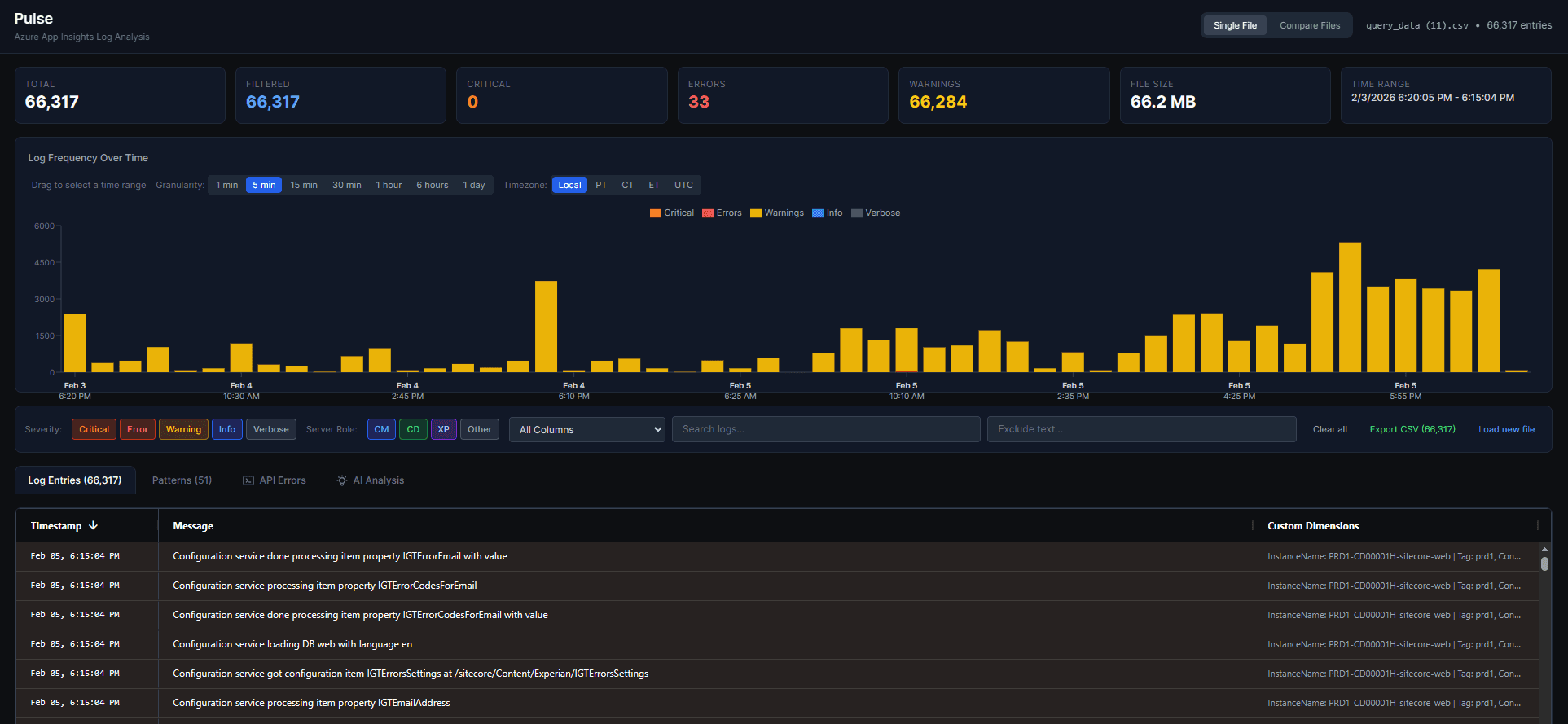
Task: Set granularity to 1 hour
Action: (x=389, y=185)
